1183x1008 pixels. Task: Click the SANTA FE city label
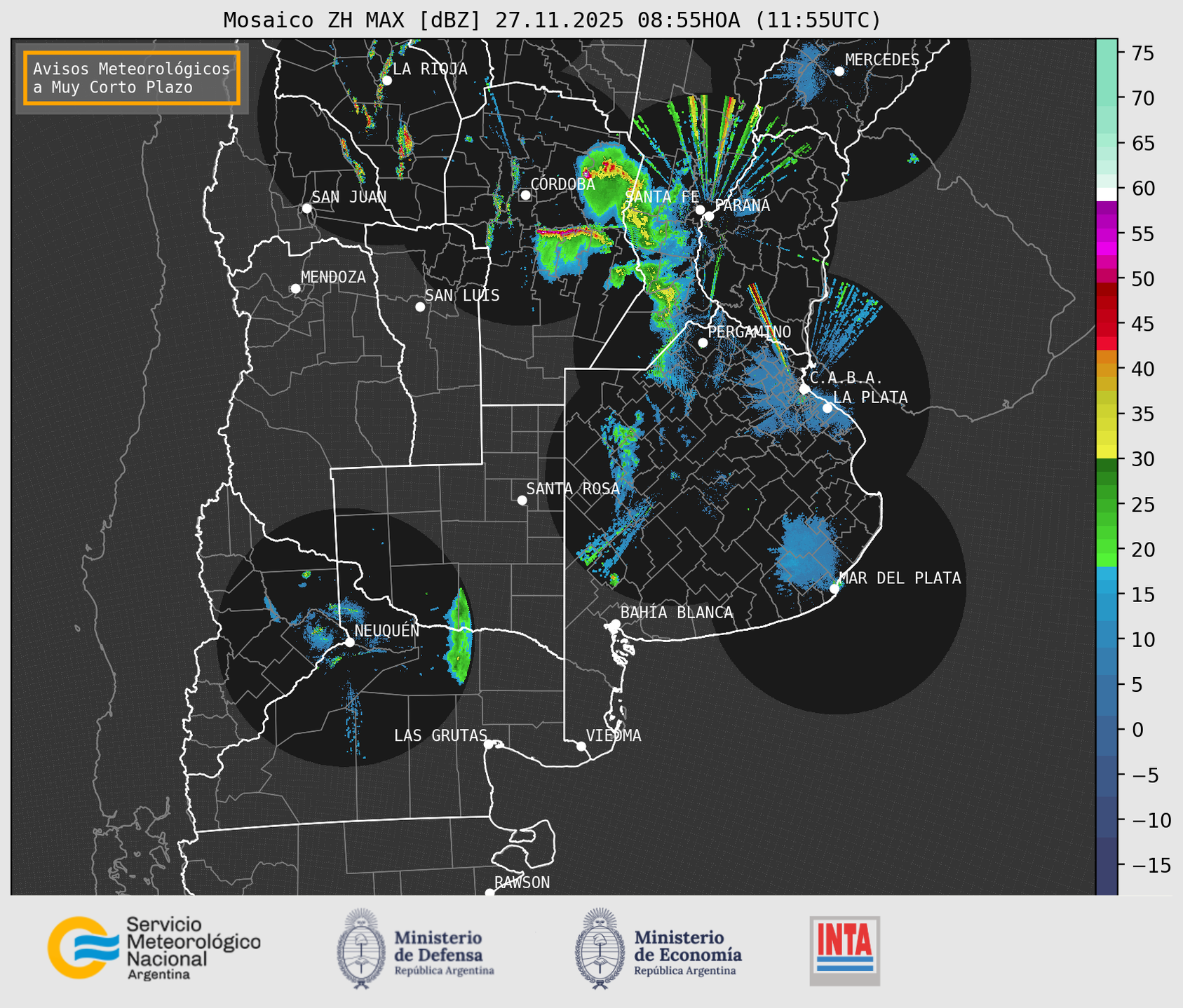[x=662, y=197]
